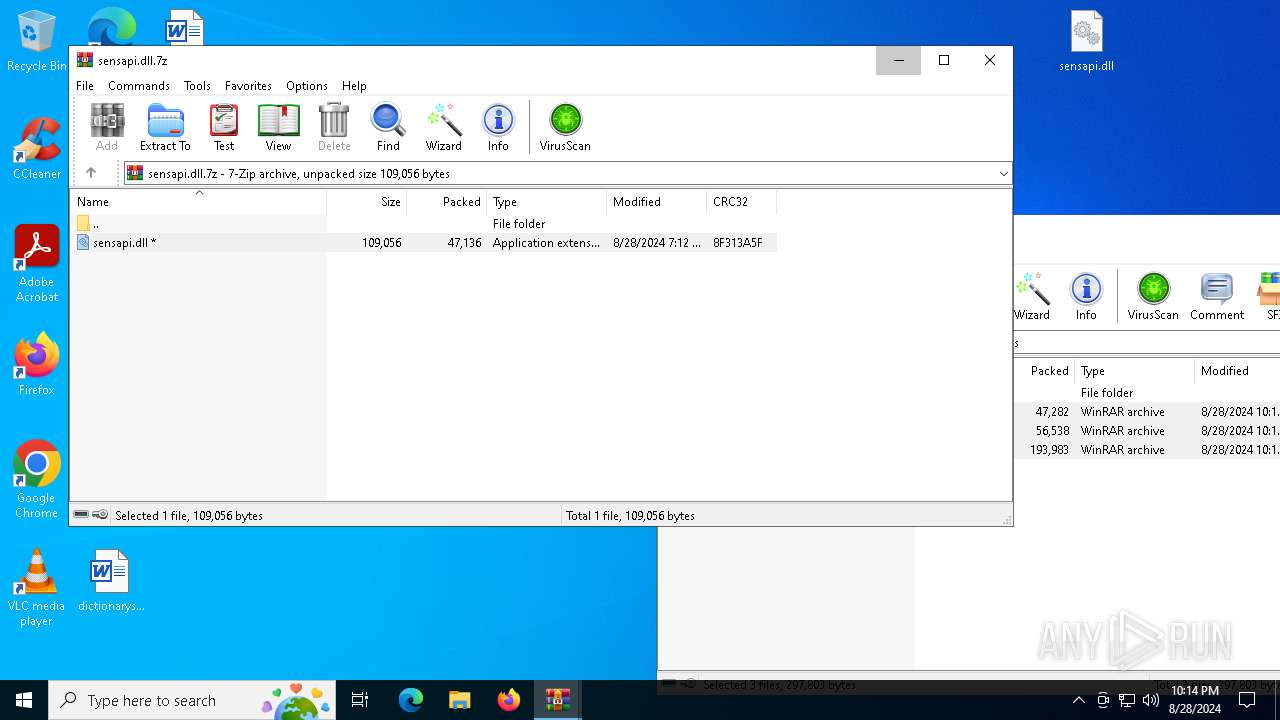Viewport: 1280px width, 720px height.
Task: Open the Help menu
Action: coord(354,86)
